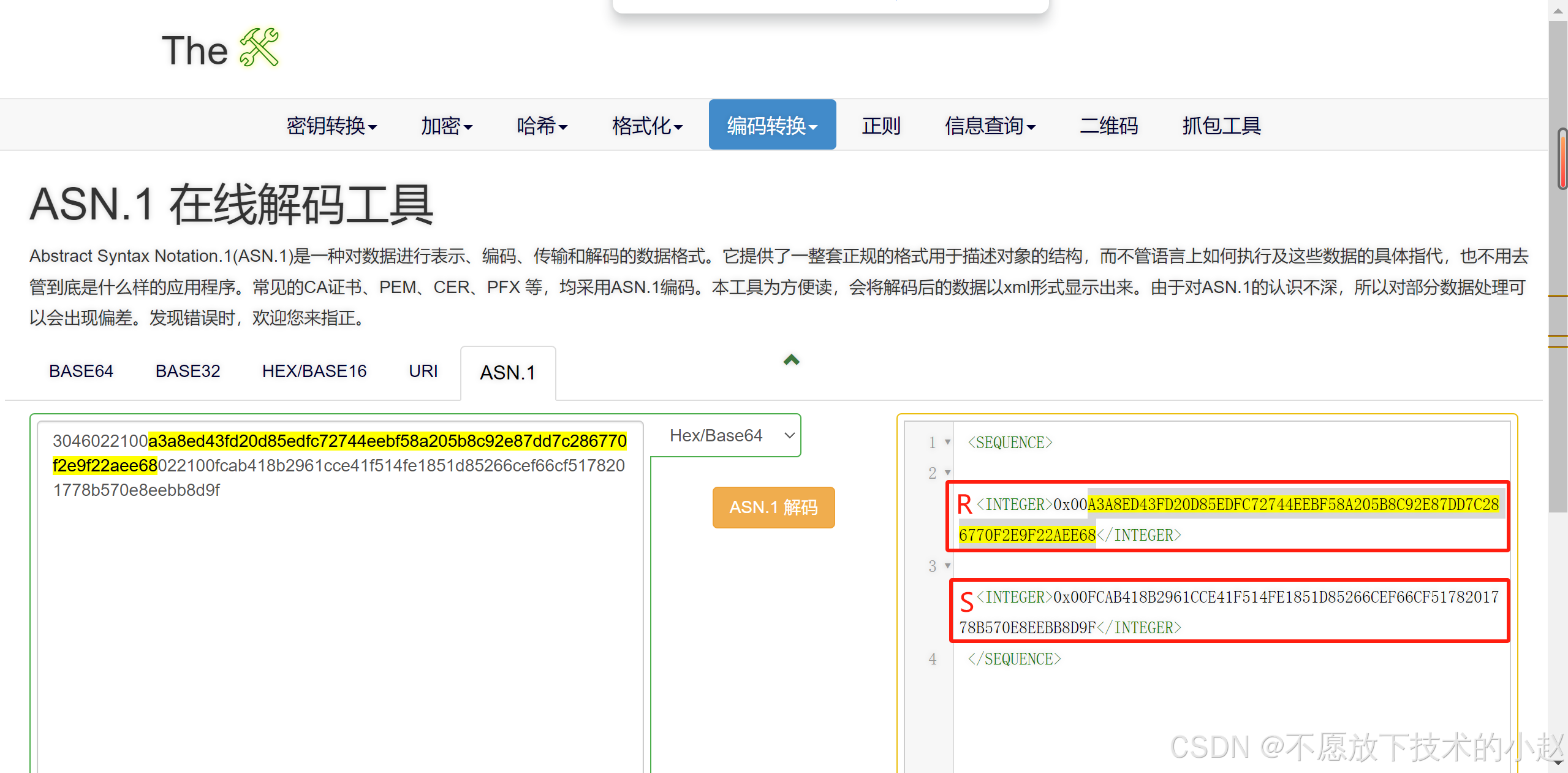
Task: Select the URI tab
Action: tap(423, 371)
